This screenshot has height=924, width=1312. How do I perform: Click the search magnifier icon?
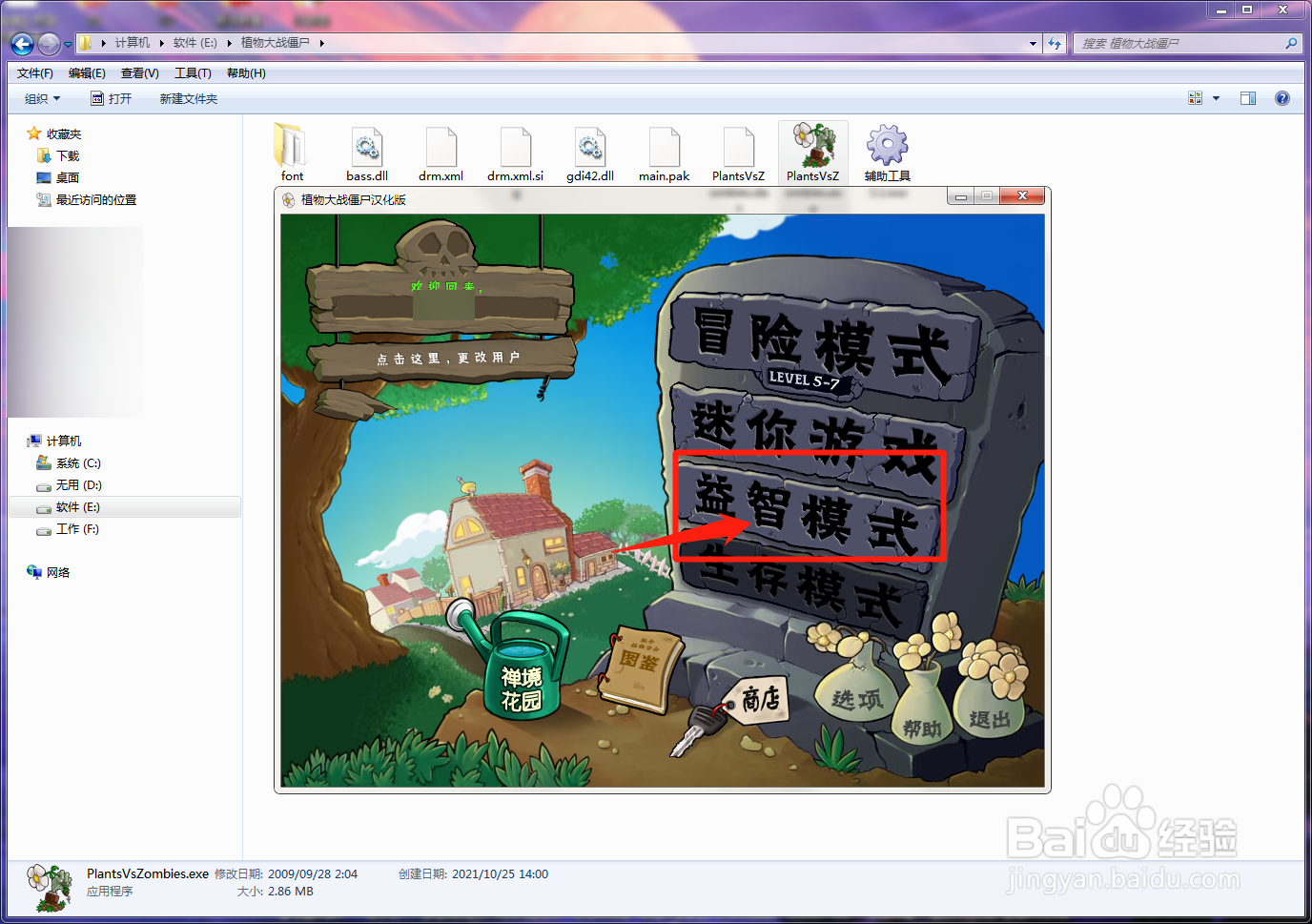coord(1291,43)
